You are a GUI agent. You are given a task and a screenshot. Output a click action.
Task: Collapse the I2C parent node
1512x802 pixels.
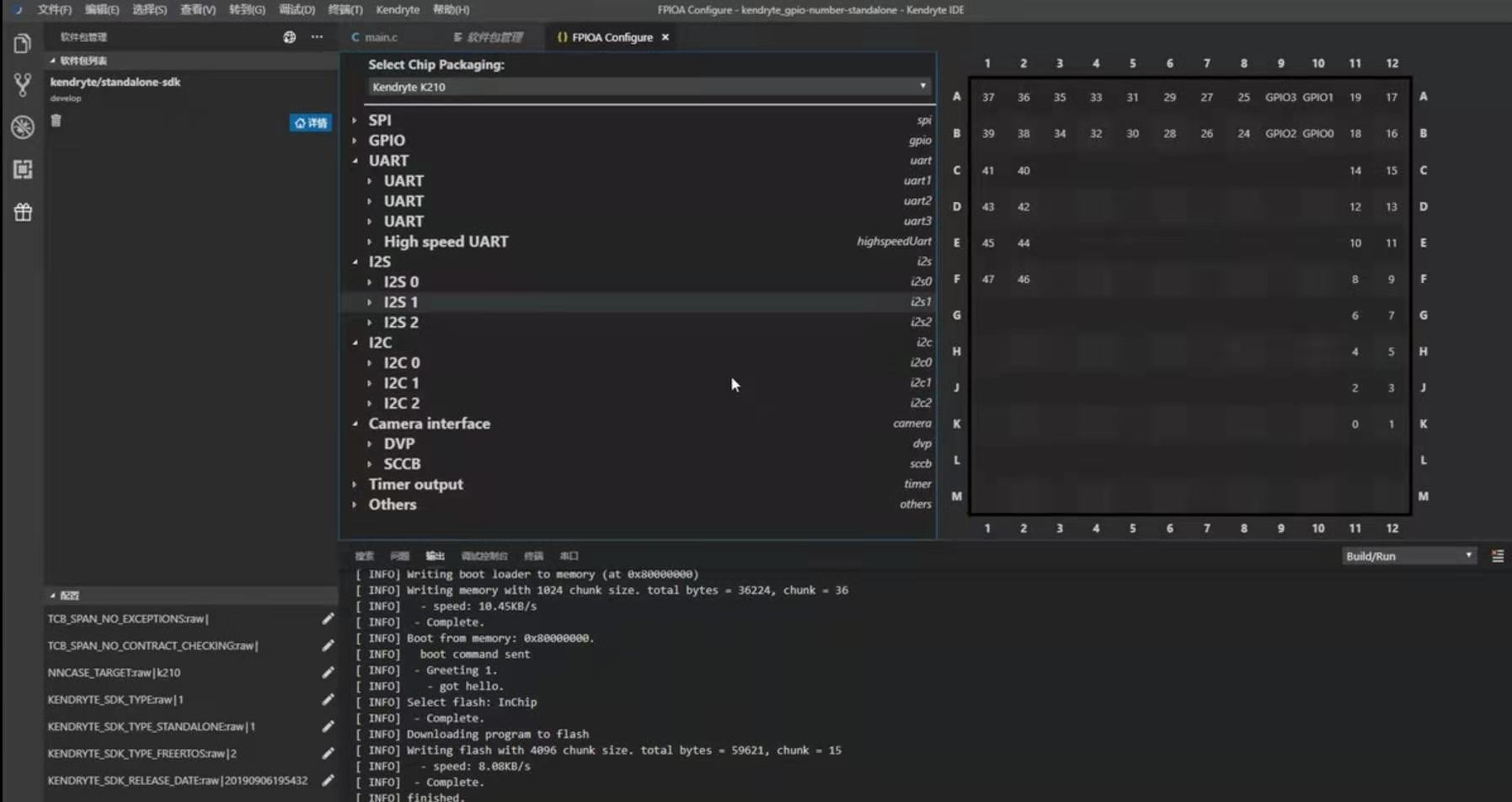pyautogui.click(x=355, y=343)
